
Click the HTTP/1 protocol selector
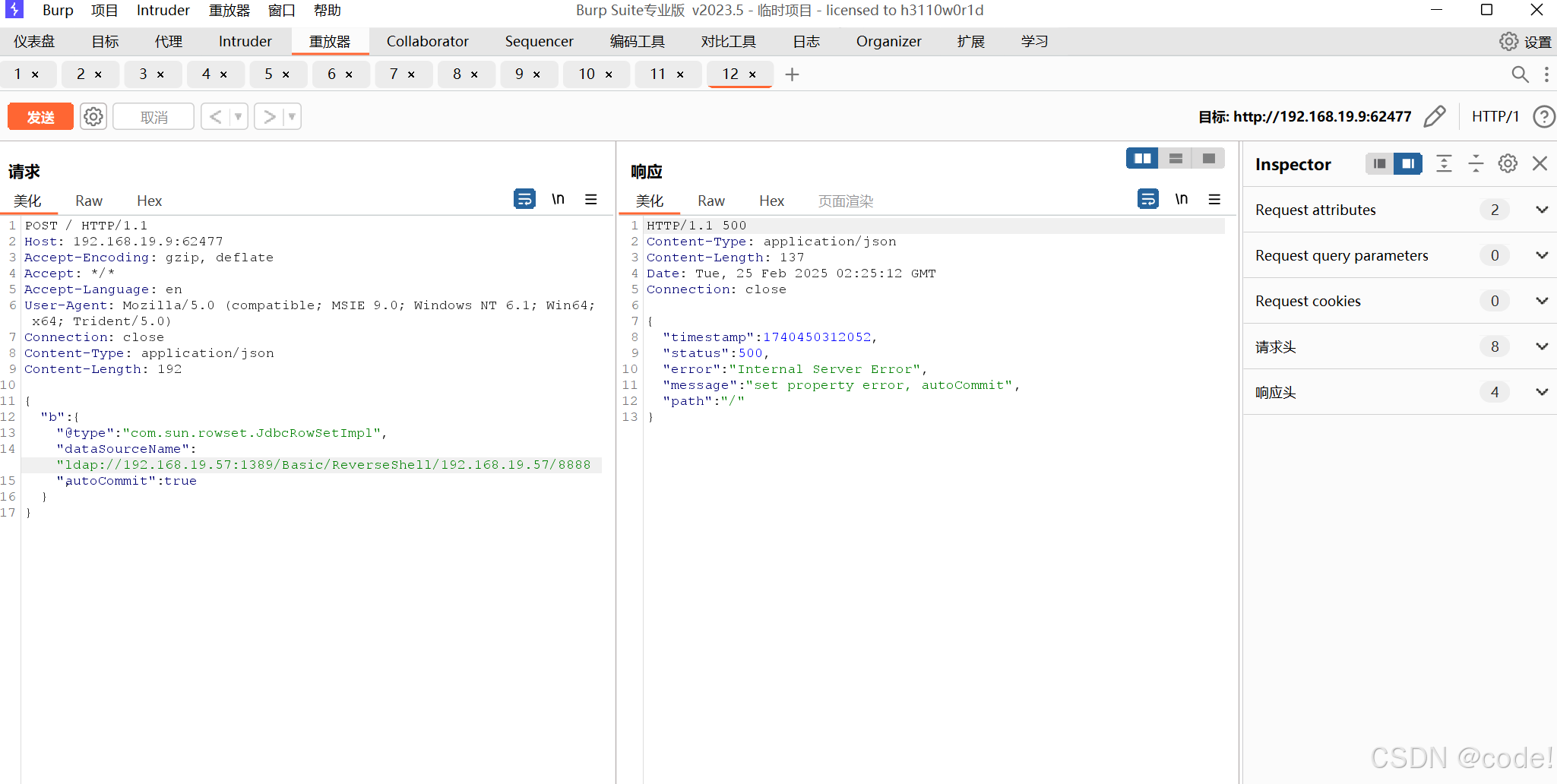tap(1495, 116)
